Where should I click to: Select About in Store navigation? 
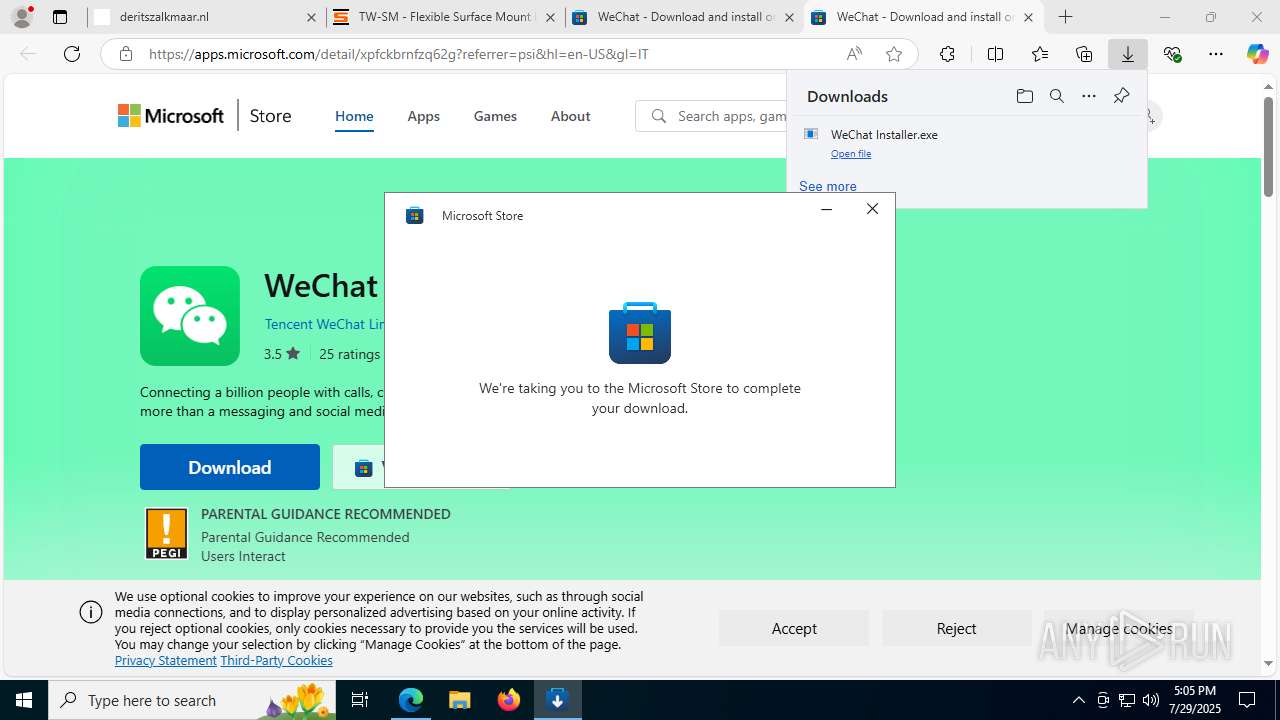pyautogui.click(x=570, y=116)
